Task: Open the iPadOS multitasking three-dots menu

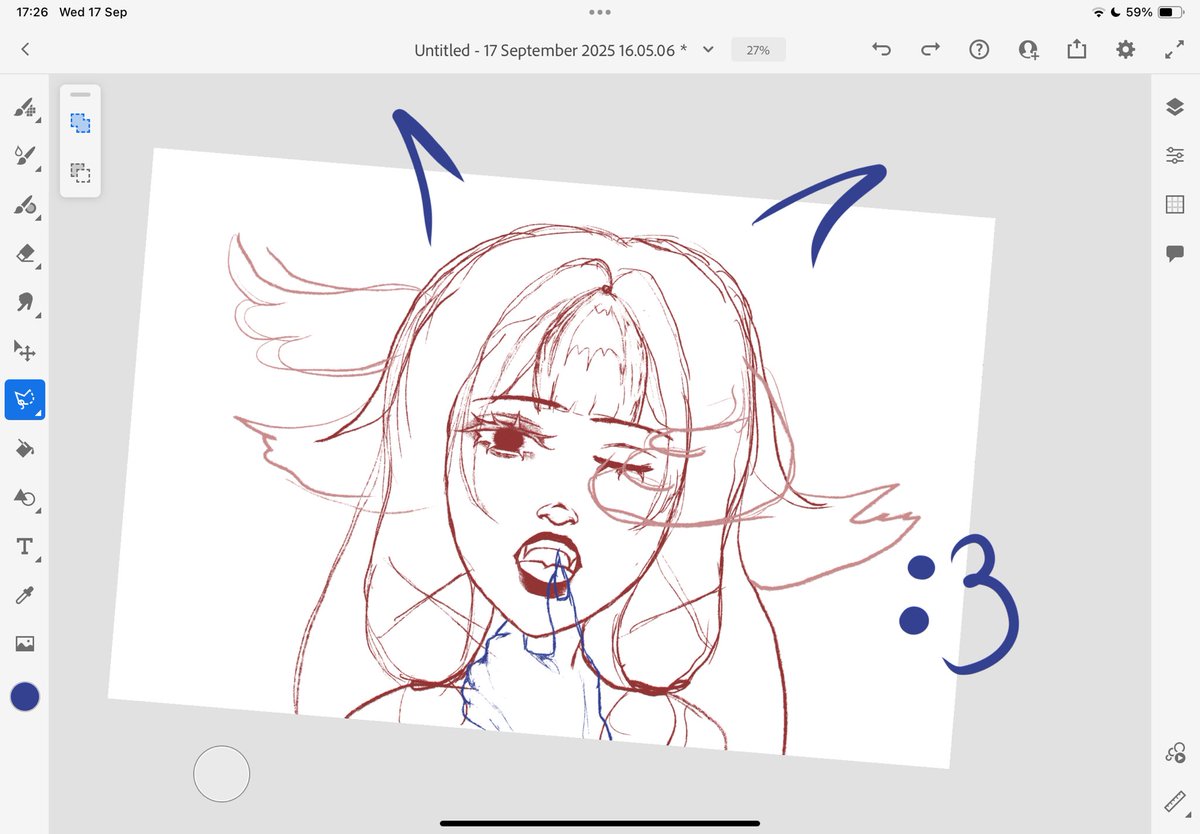Action: (x=600, y=12)
